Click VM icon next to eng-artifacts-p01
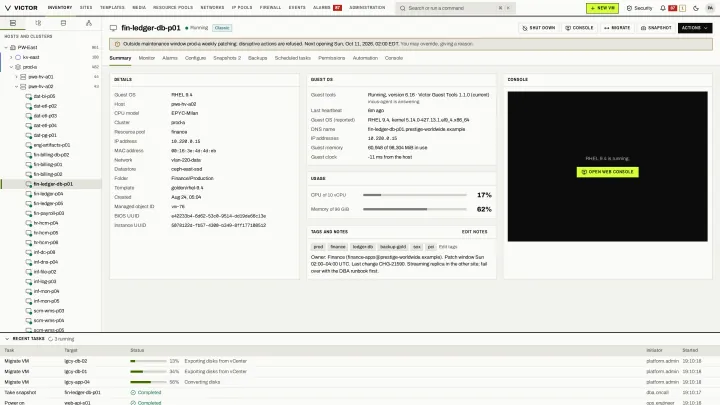The width and height of the screenshot is (720, 405). tap(28, 145)
